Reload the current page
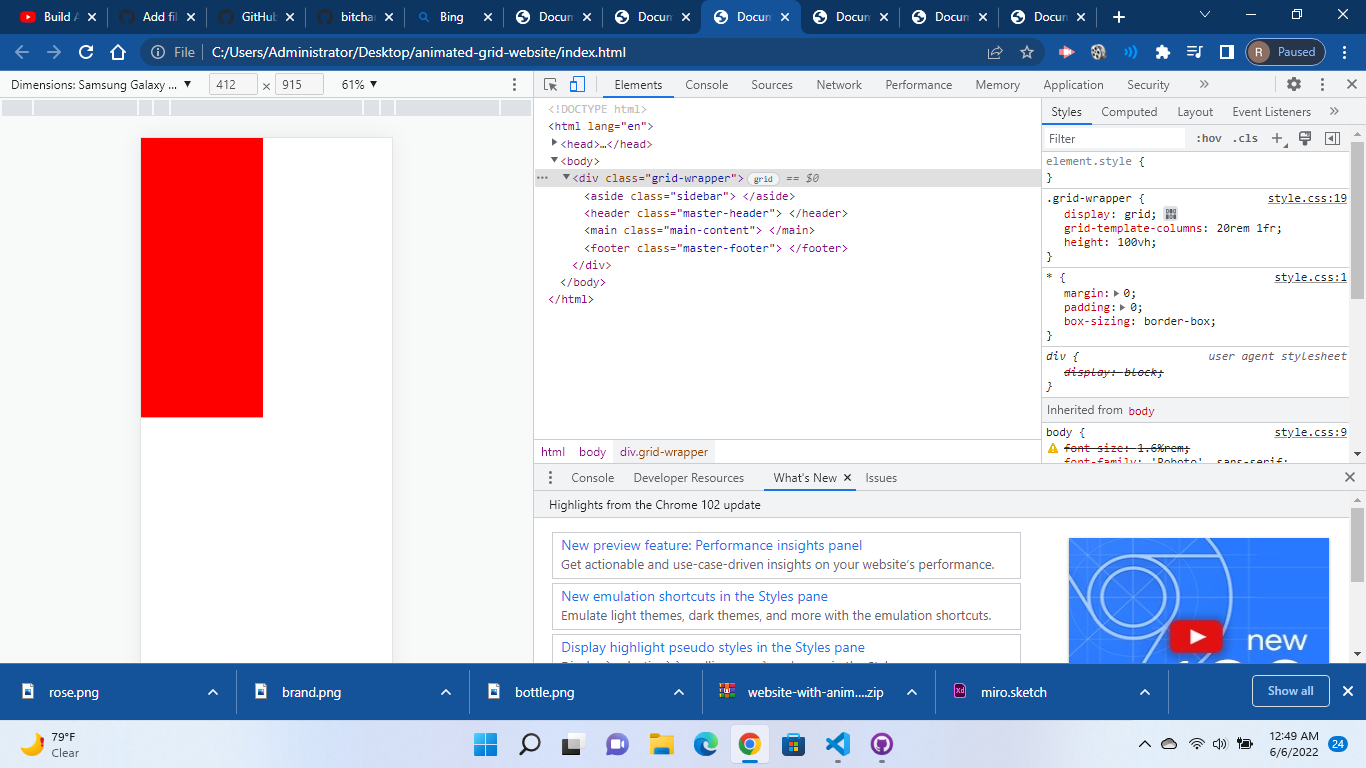 (85, 50)
